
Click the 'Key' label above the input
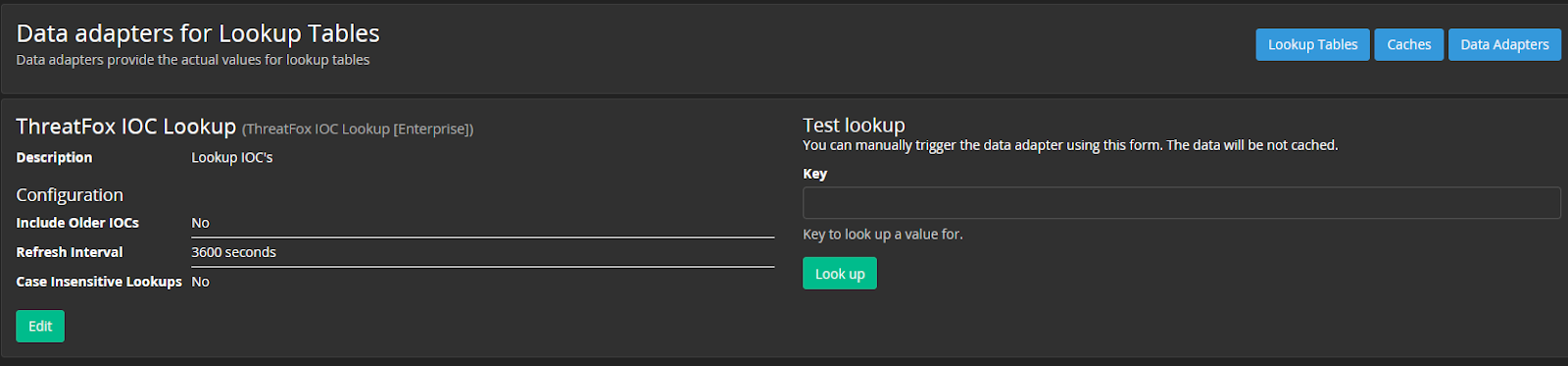[814, 174]
